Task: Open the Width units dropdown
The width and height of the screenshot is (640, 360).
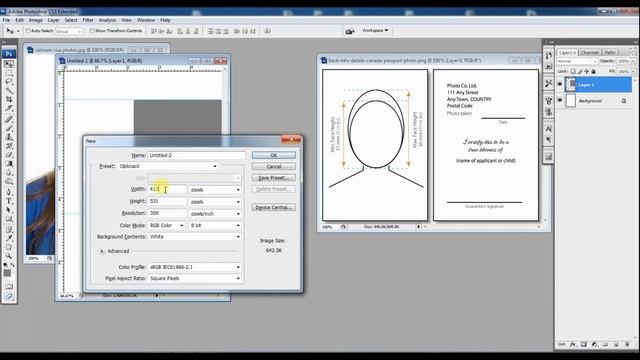Action: click(215, 190)
